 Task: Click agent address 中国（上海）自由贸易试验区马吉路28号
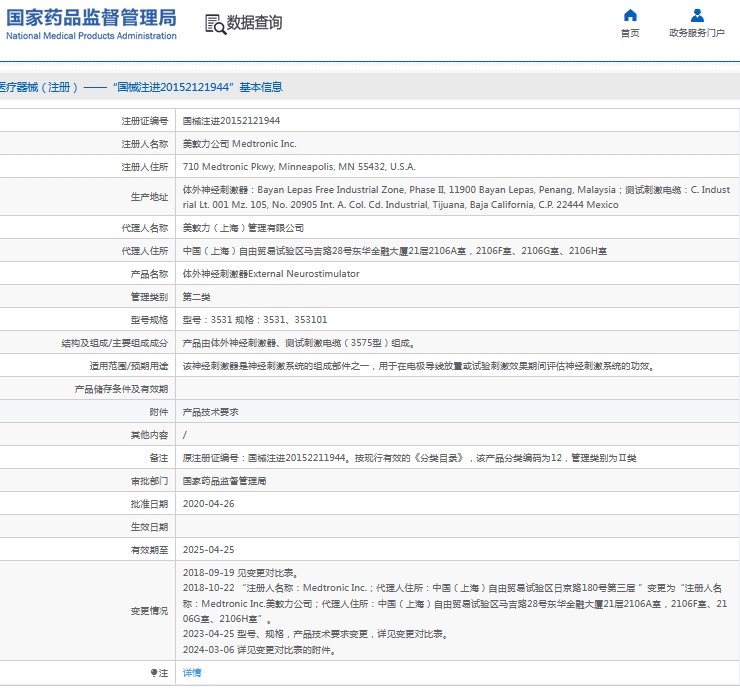click(x=395, y=251)
